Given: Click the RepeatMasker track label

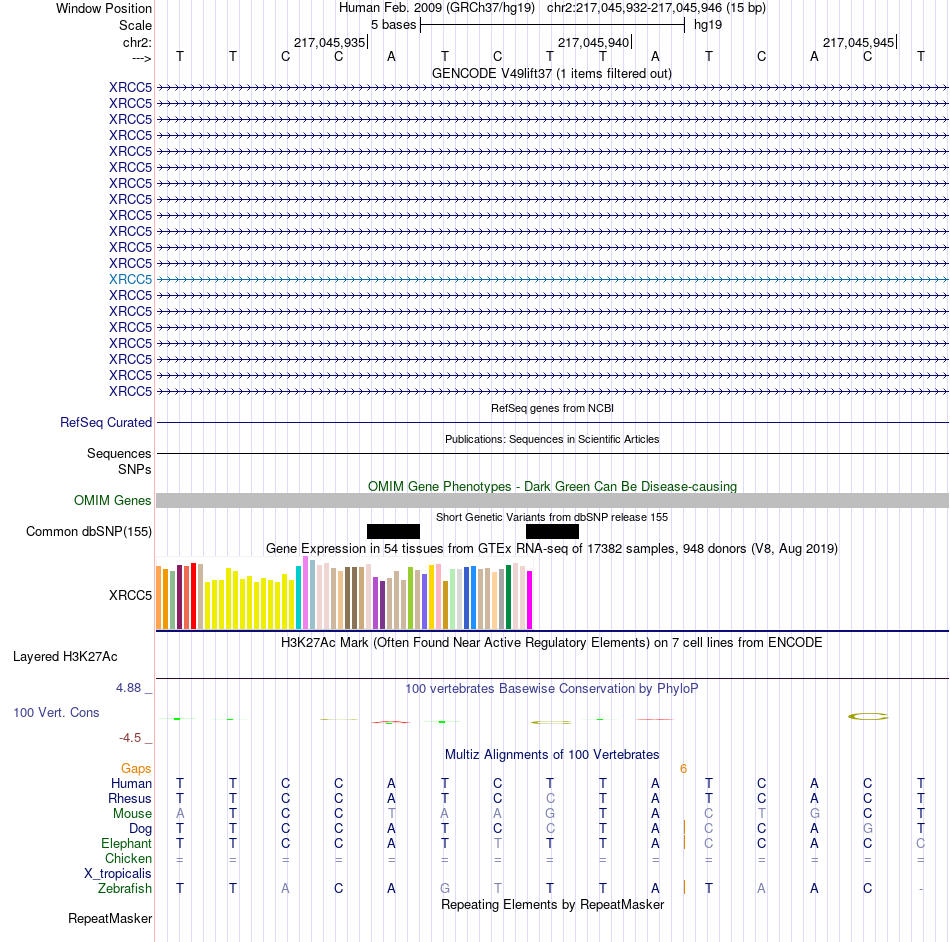Looking at the screenshot, I should tap(110, 918).
